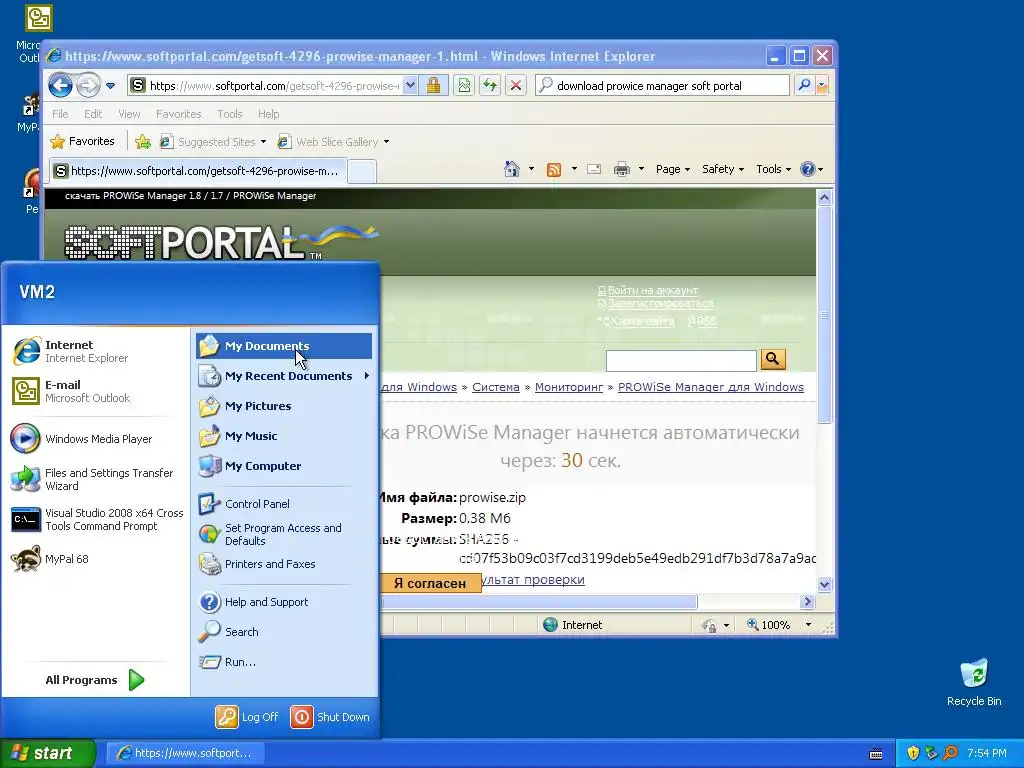Open the Favorites star button

(82, 141)
